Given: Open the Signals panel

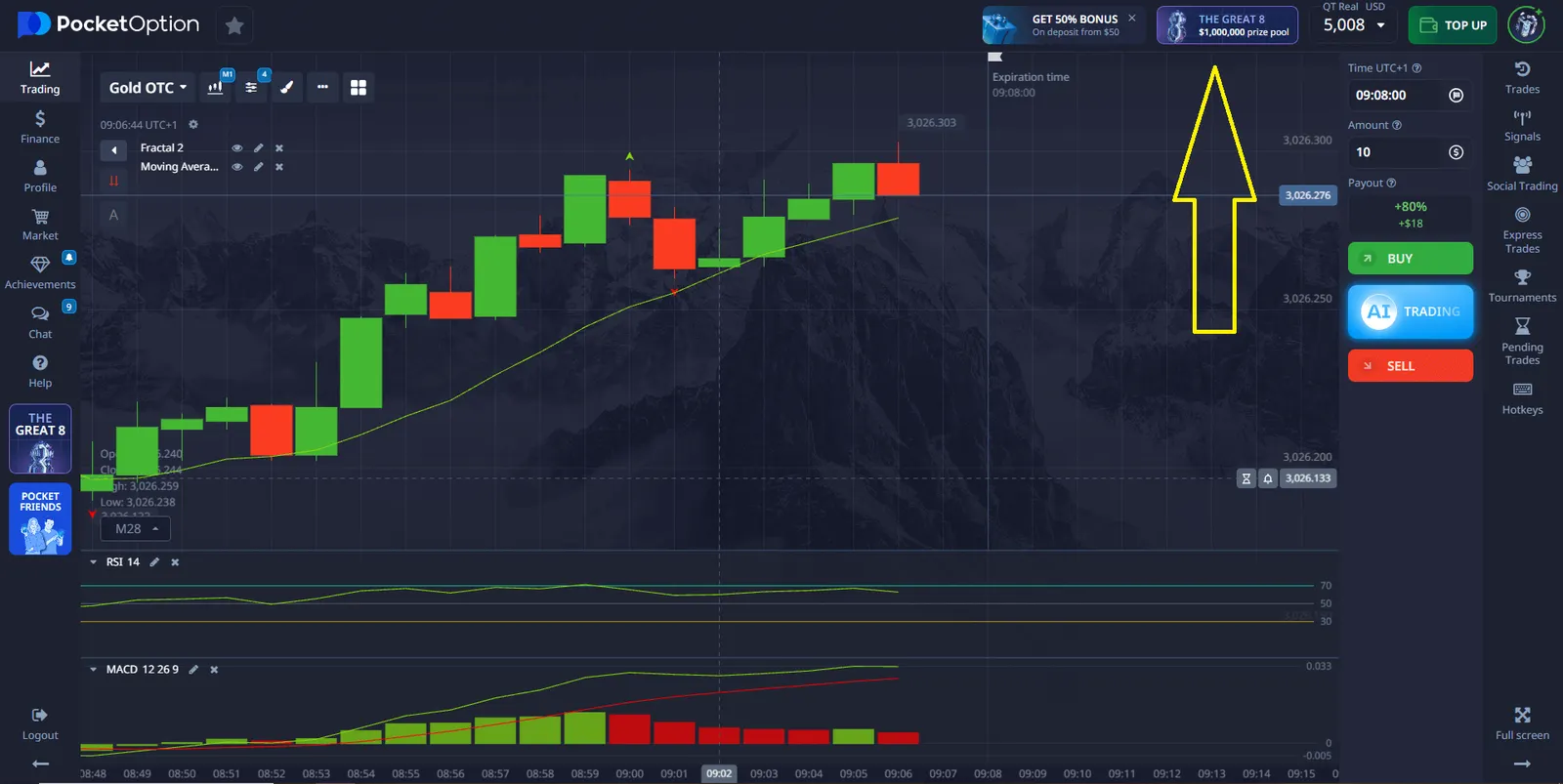Looking at the screenshot, I should 1522,125.
